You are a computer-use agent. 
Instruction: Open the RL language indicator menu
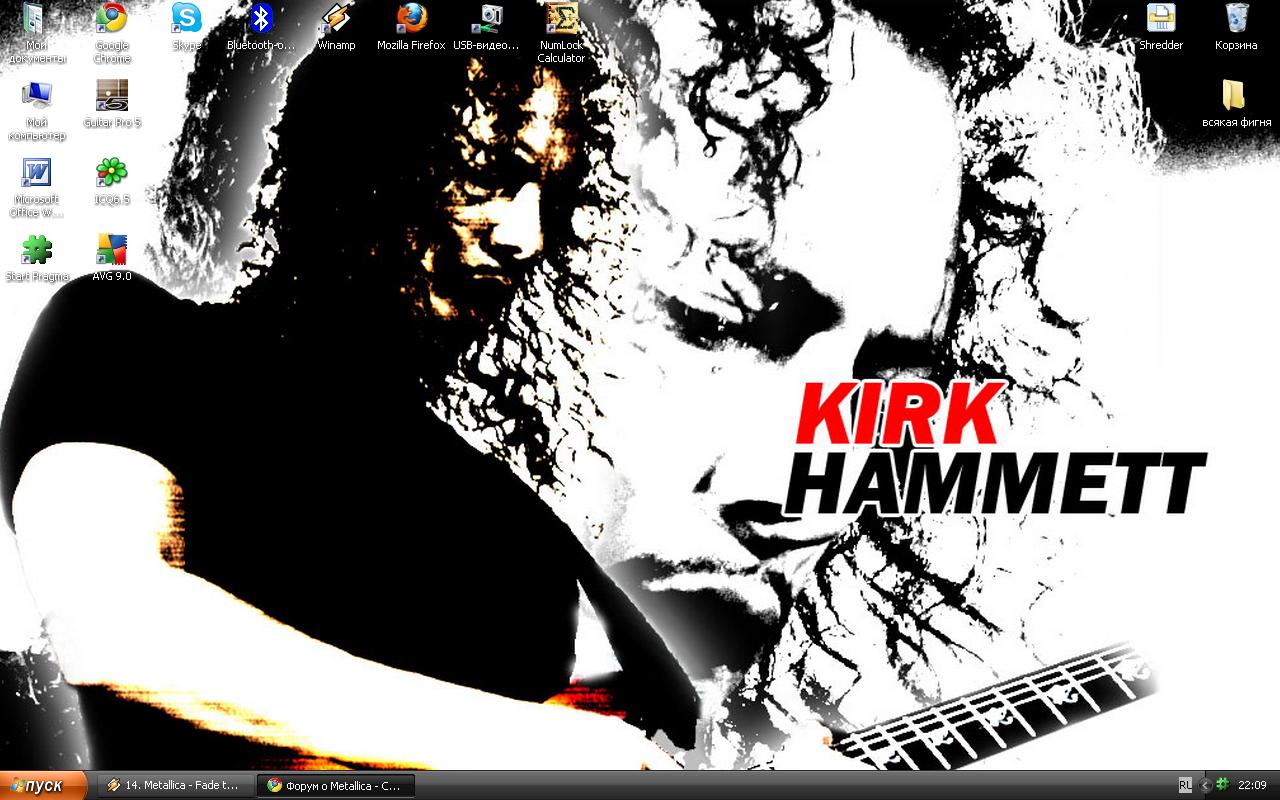[1185, 785]
